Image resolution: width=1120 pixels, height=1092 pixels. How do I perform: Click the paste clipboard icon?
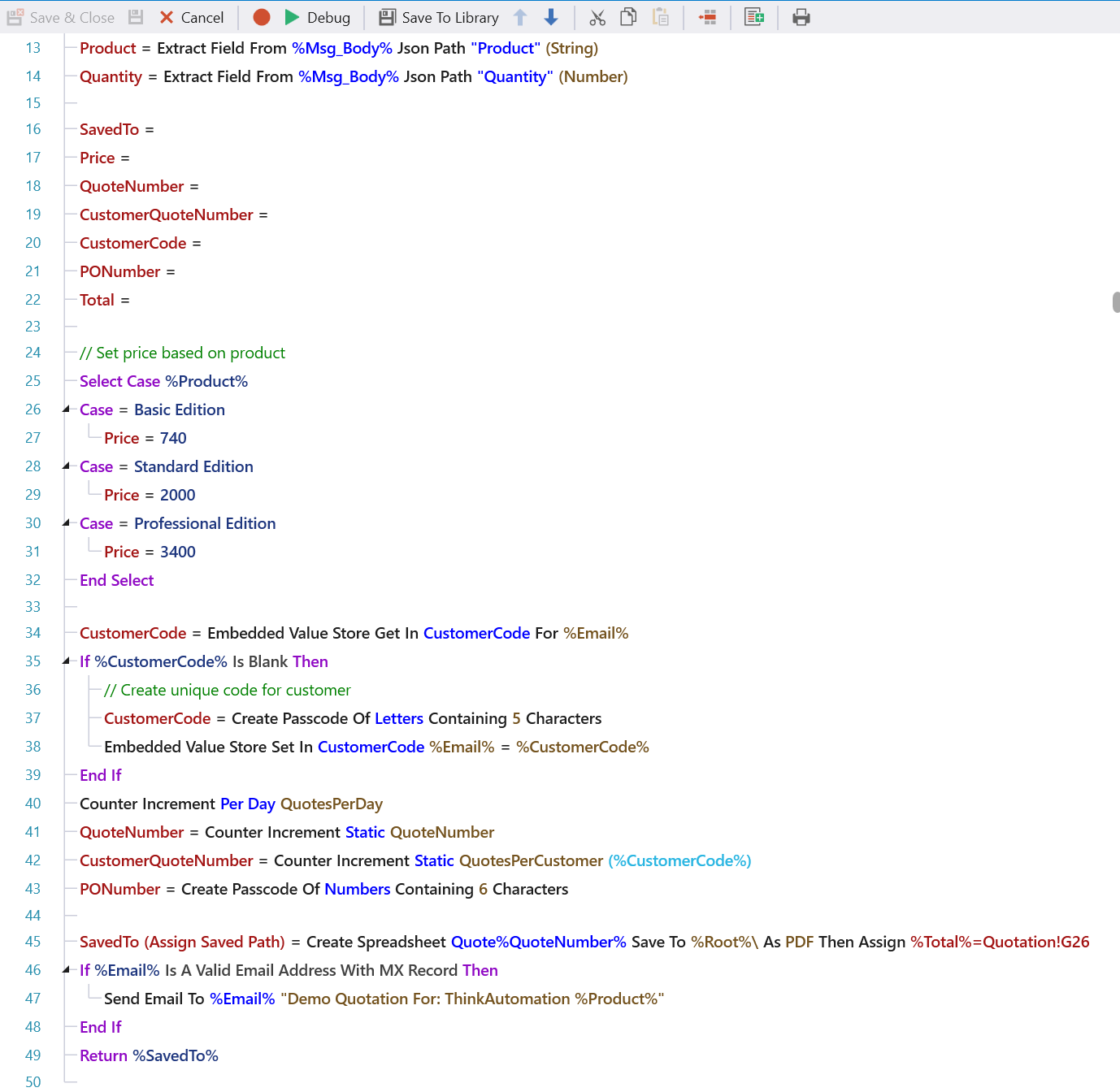(661, 17)
